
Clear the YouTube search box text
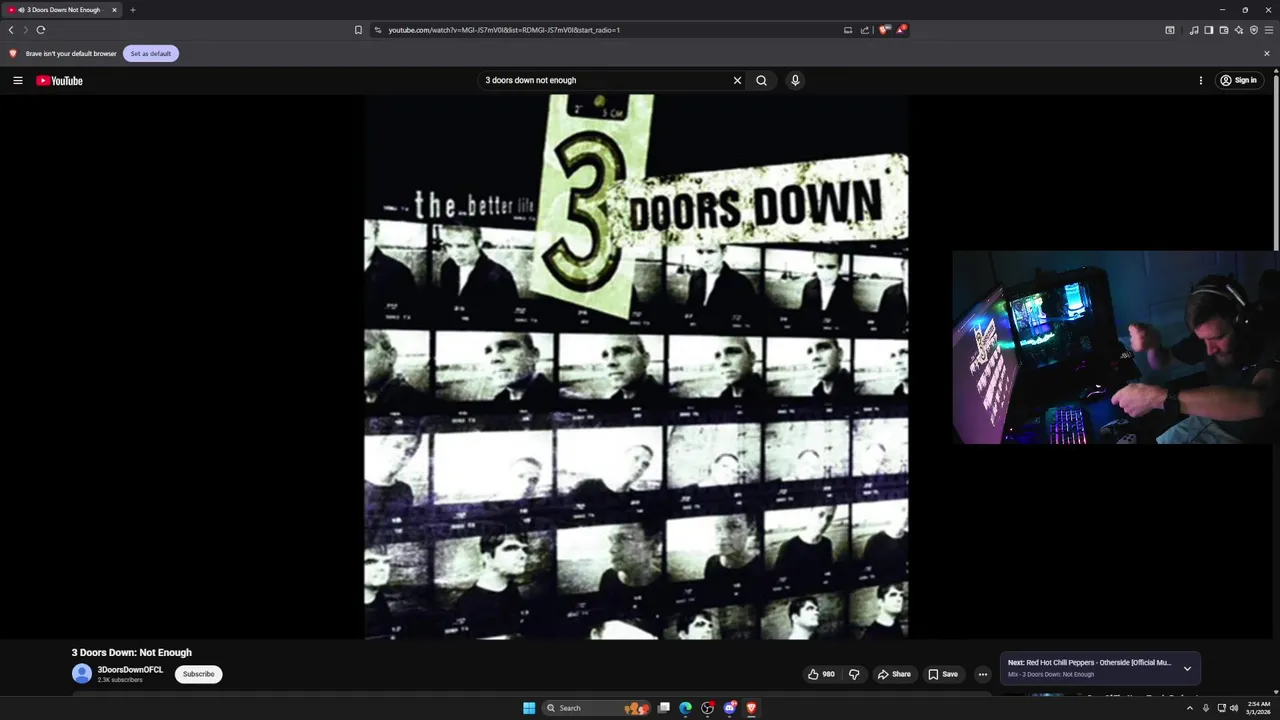point(737,80)
